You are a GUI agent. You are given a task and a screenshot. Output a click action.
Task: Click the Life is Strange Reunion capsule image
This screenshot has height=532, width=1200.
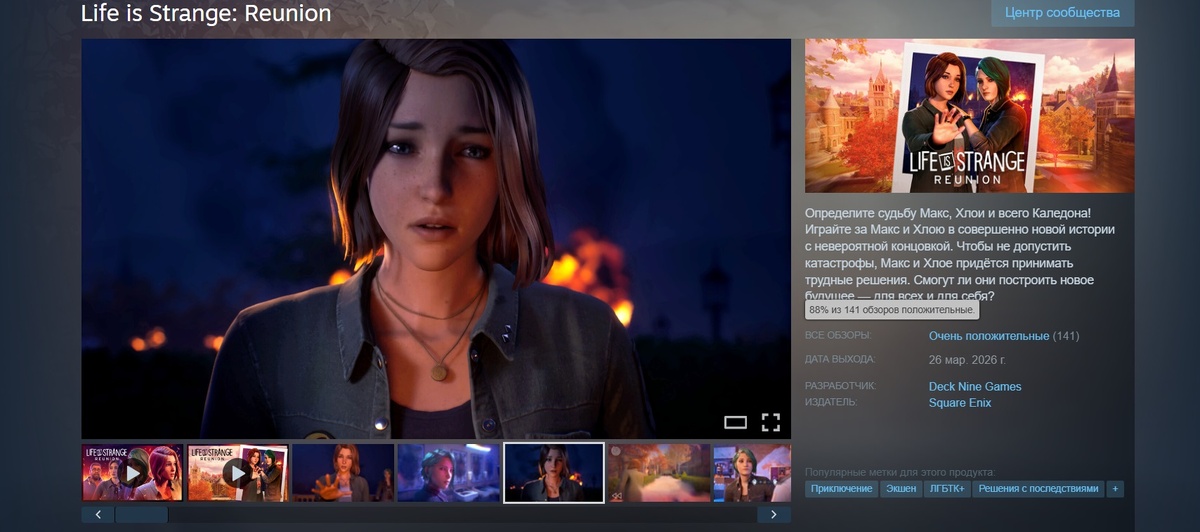coord(969,115)
